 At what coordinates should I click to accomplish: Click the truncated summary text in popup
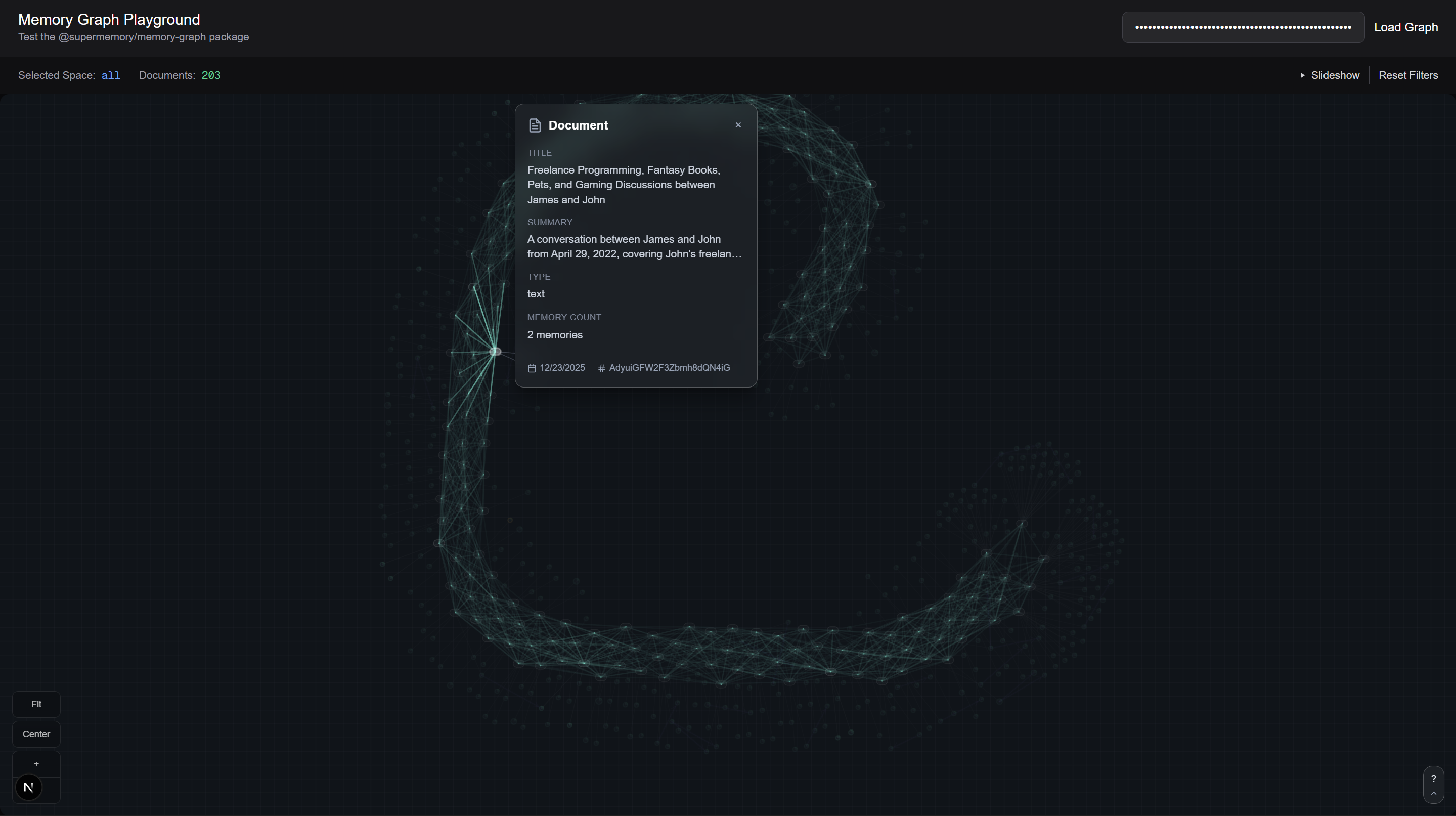coord(634,246)
